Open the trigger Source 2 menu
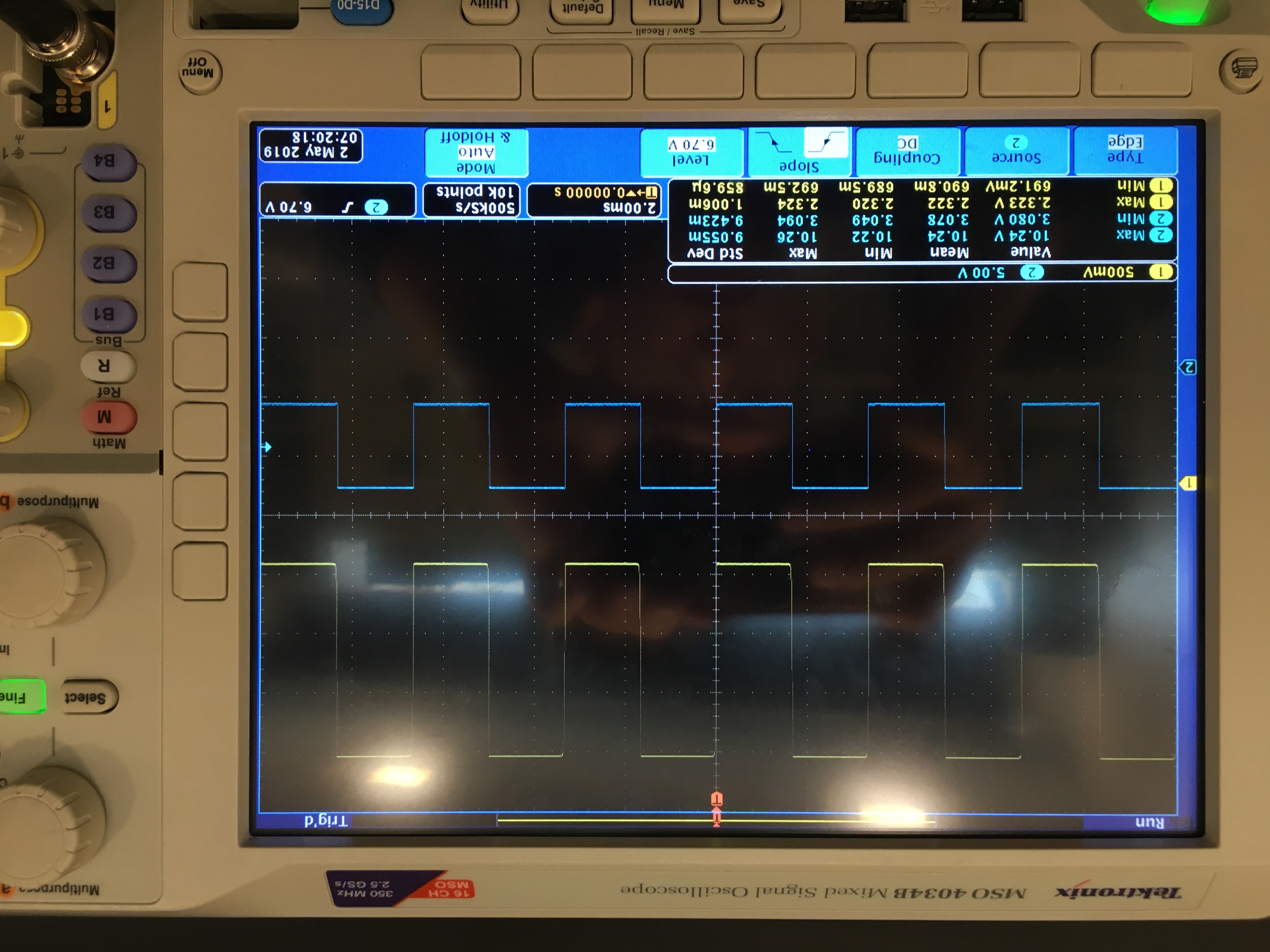Image resolution: width=1270 pixels, height=952 pixels. [1017, 150]
